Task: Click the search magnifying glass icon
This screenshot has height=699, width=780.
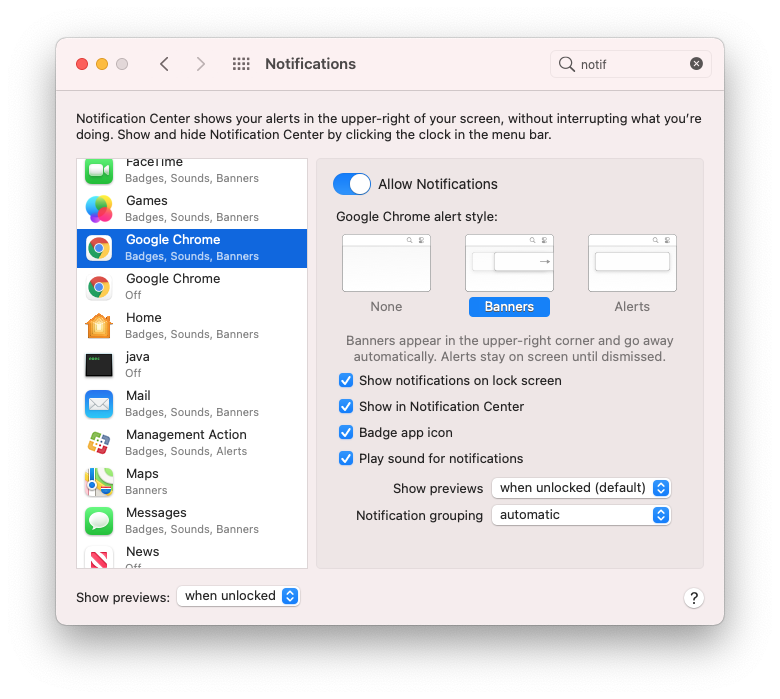Action: click(567, 64)
